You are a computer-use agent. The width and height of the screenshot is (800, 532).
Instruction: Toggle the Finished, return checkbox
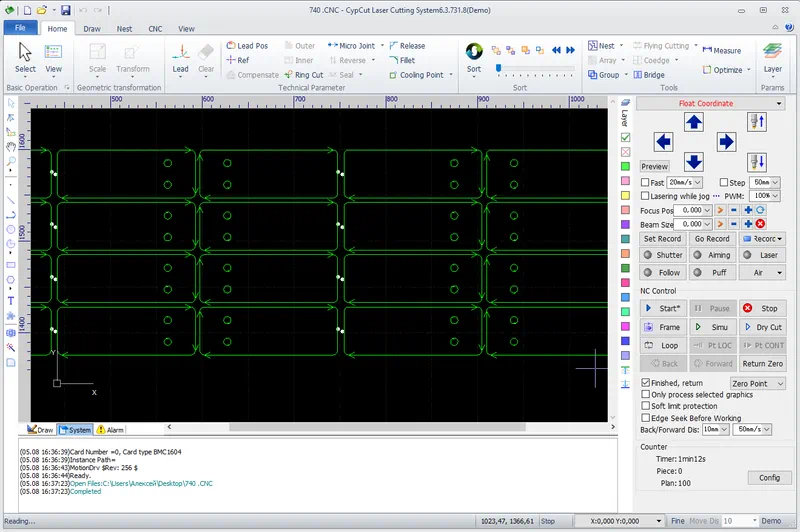(646, 383)
